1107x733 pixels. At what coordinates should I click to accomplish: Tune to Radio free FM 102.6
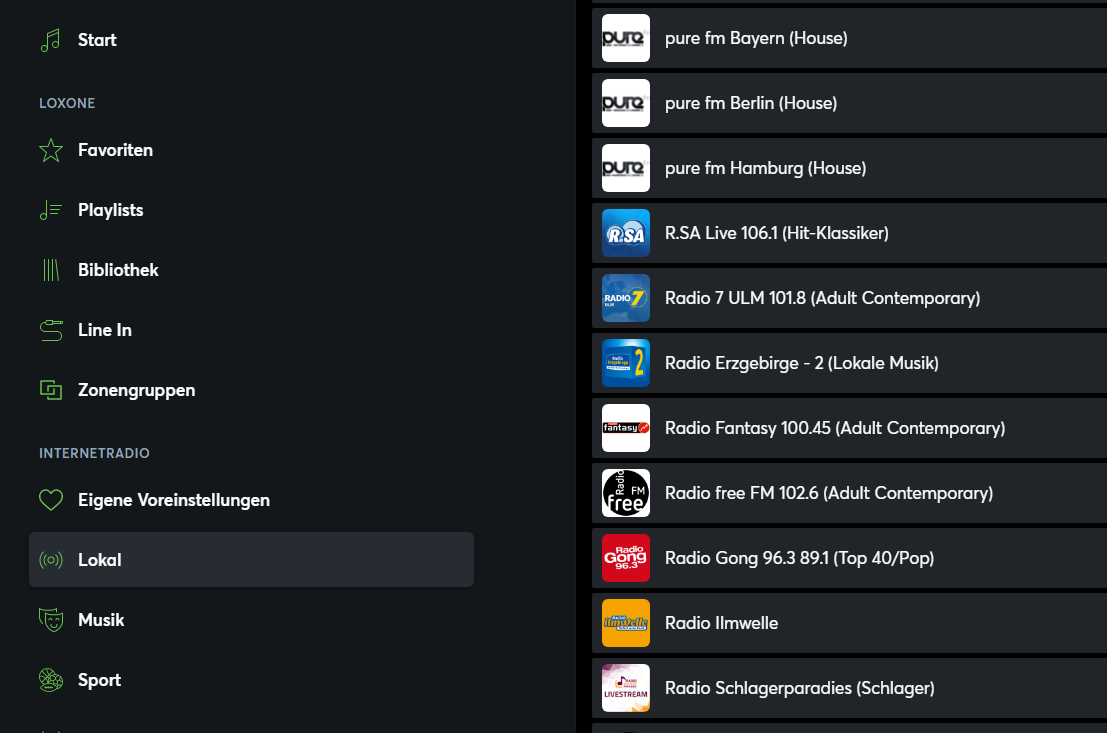pos(849,493)
